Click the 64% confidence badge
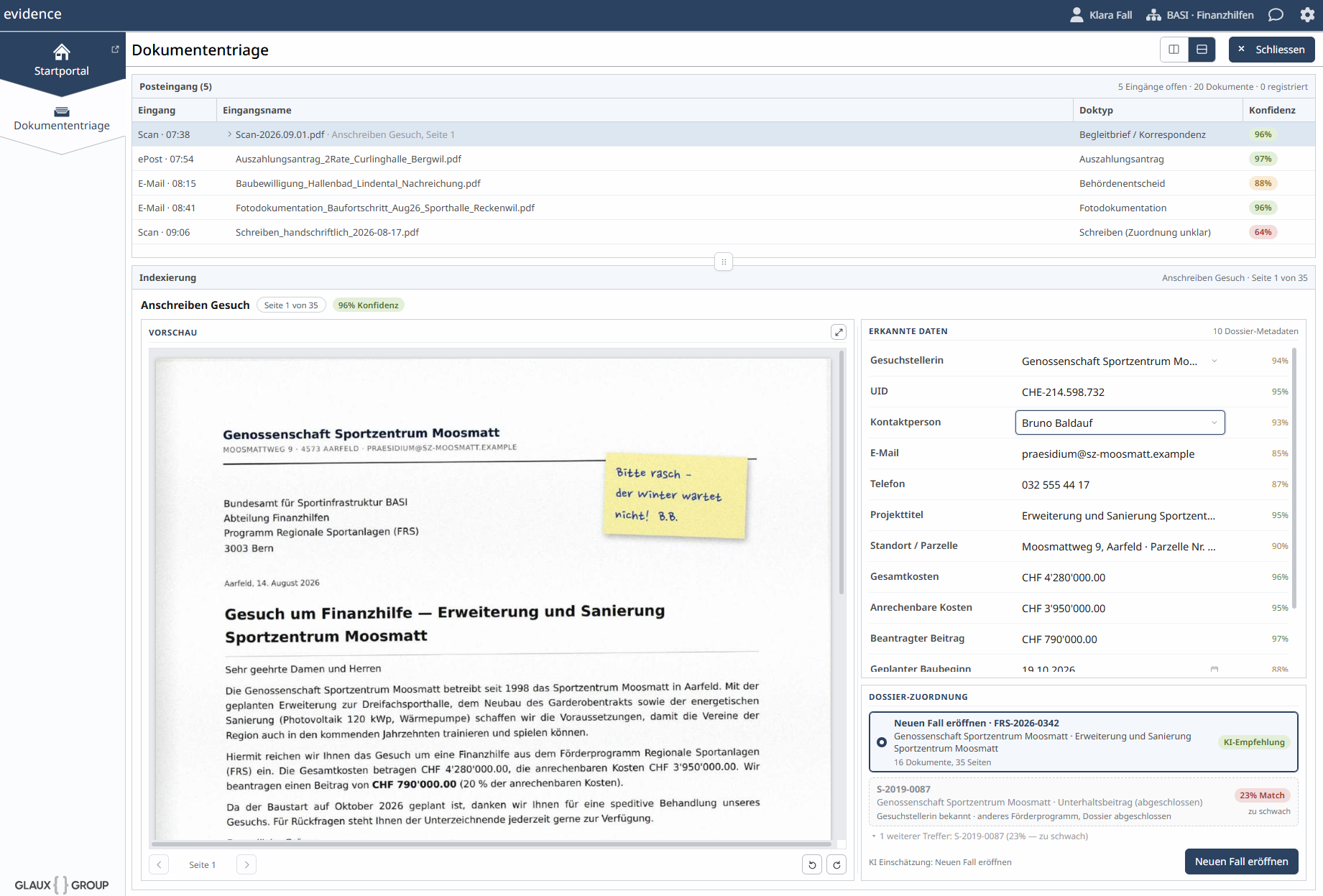 coord(1263,232)
